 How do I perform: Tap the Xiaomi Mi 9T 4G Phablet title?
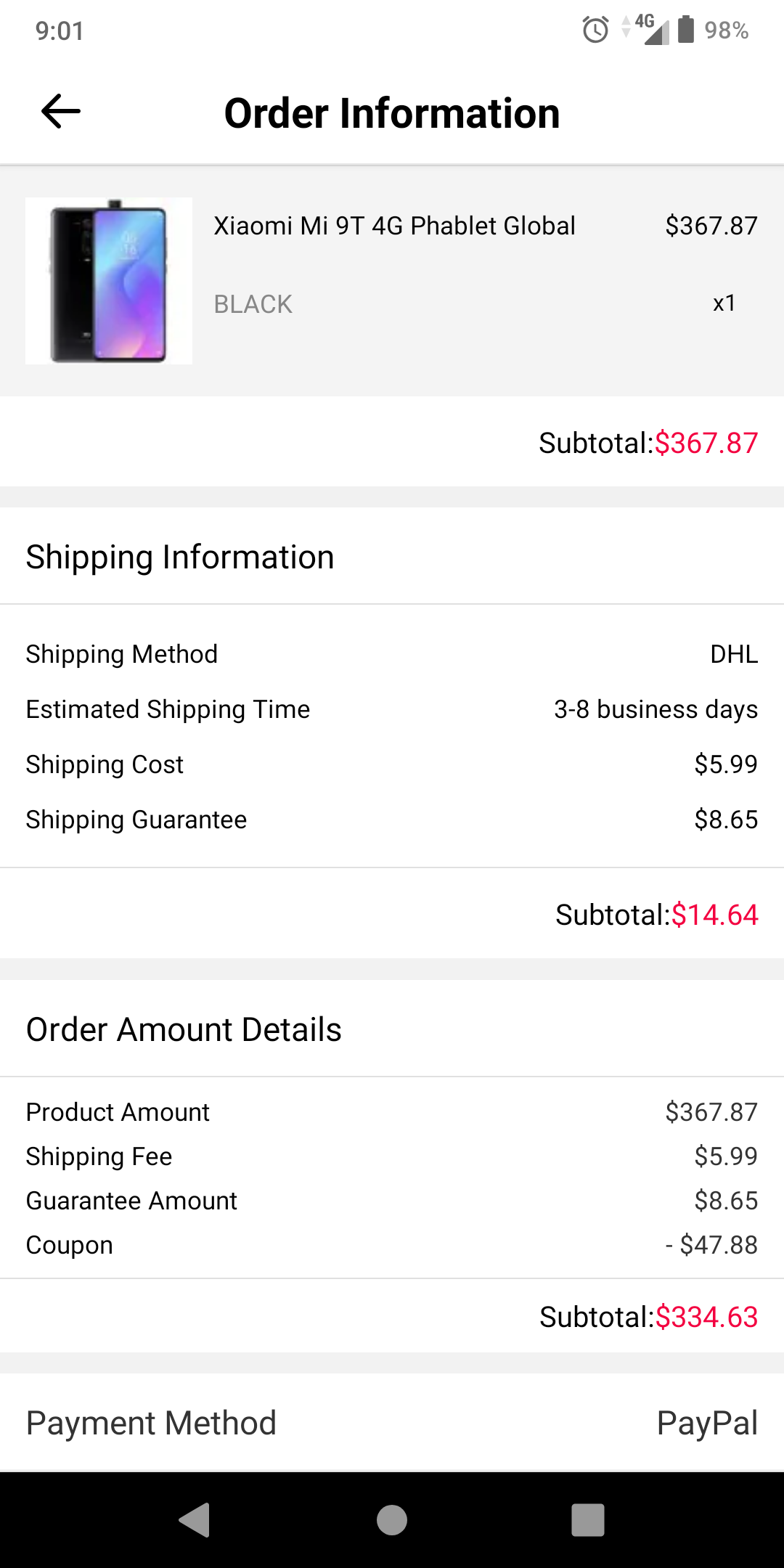point(394,226)
